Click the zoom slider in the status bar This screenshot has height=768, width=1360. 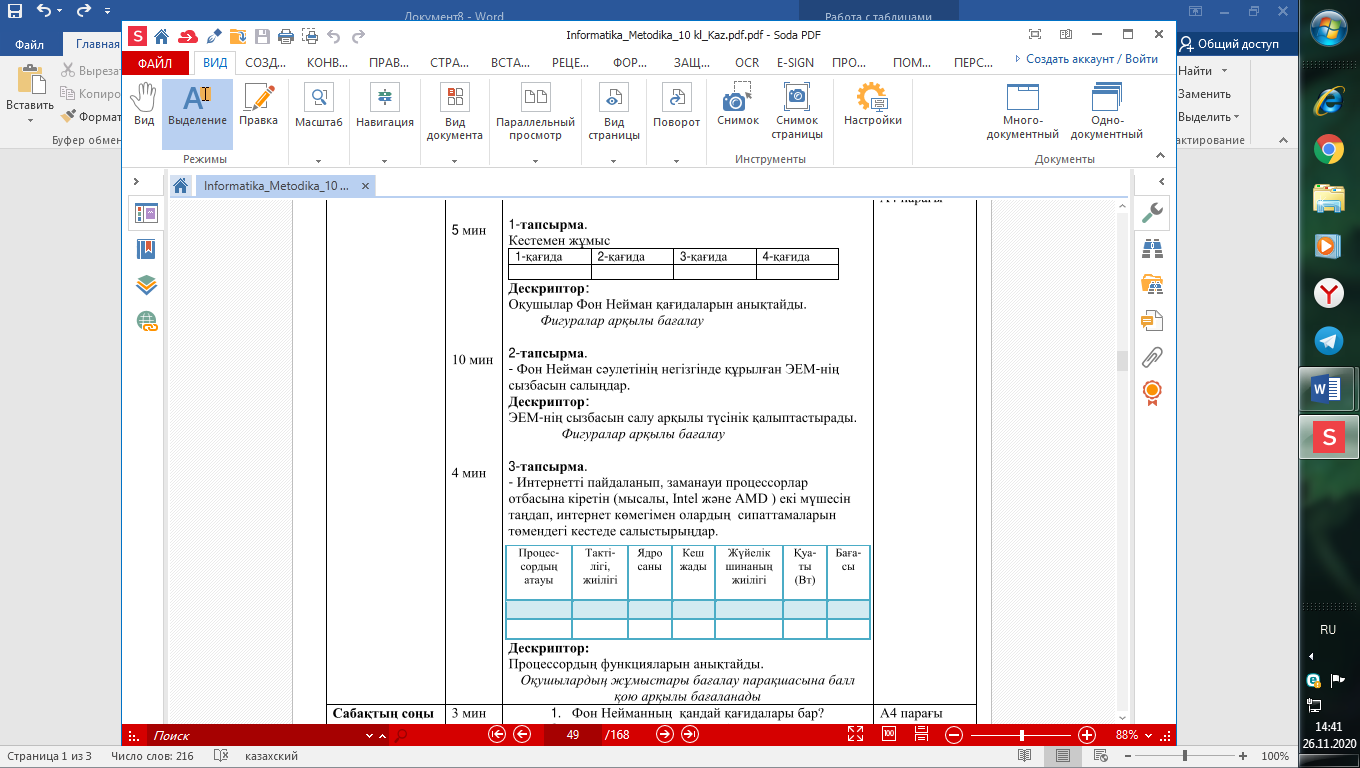[1021, 735]
